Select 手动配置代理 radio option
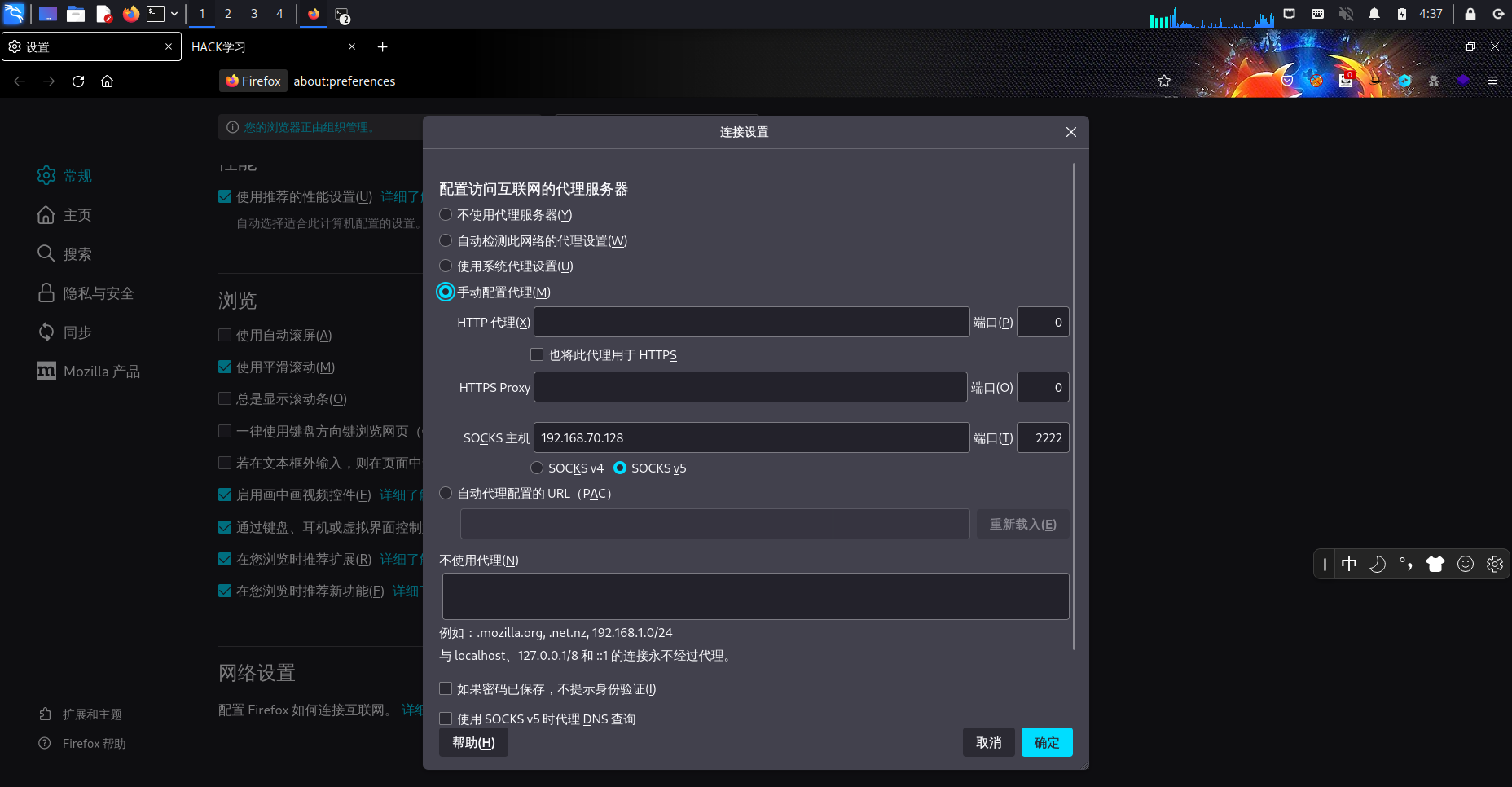The height and width of the screenshot is (787, 1512). 446,292
